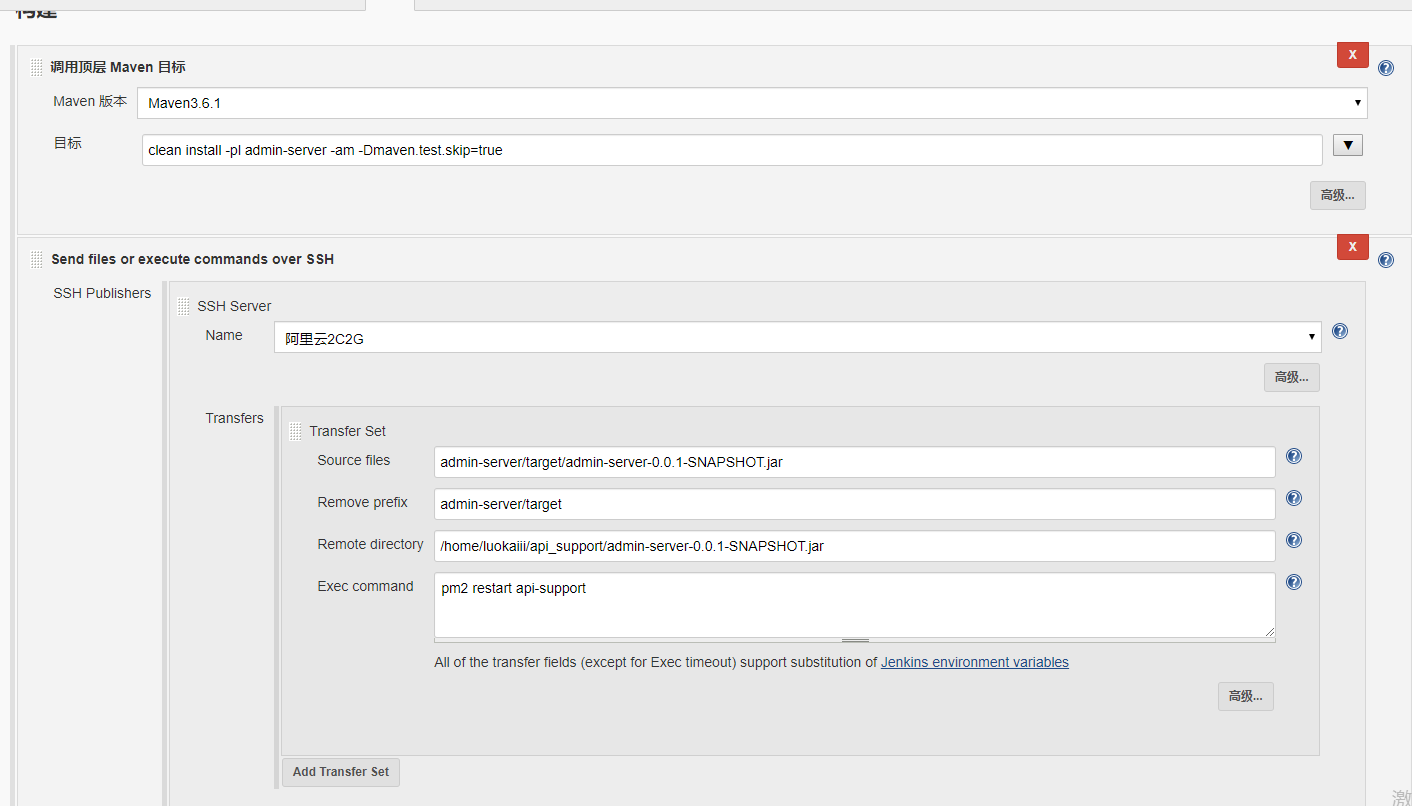Grab the Transfer Set drag handle
1412x806 pixels.
coord(295,431)
